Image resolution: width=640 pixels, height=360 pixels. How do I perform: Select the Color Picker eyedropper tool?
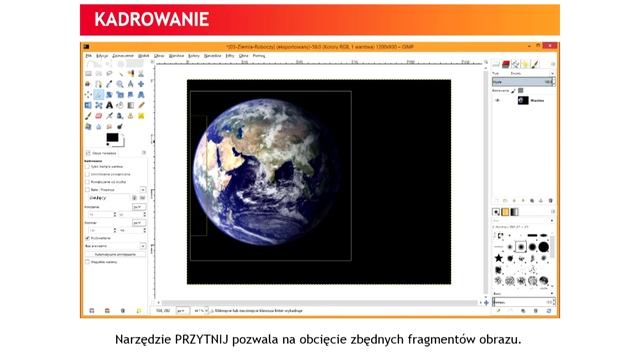(x=109, y=84)
